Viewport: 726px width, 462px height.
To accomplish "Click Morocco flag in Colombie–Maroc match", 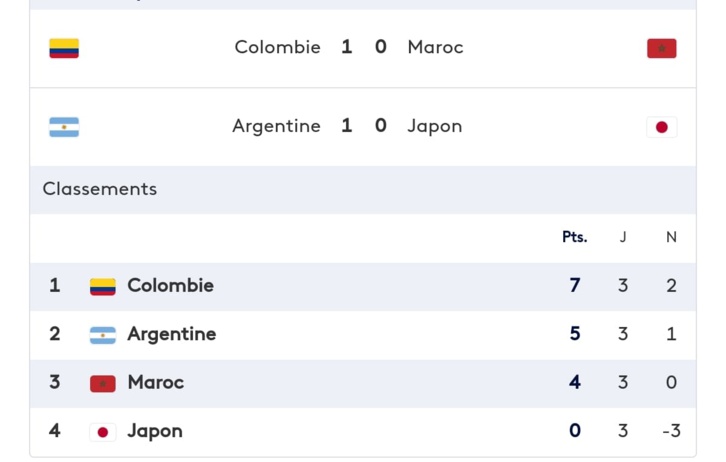I will point(661,48).
